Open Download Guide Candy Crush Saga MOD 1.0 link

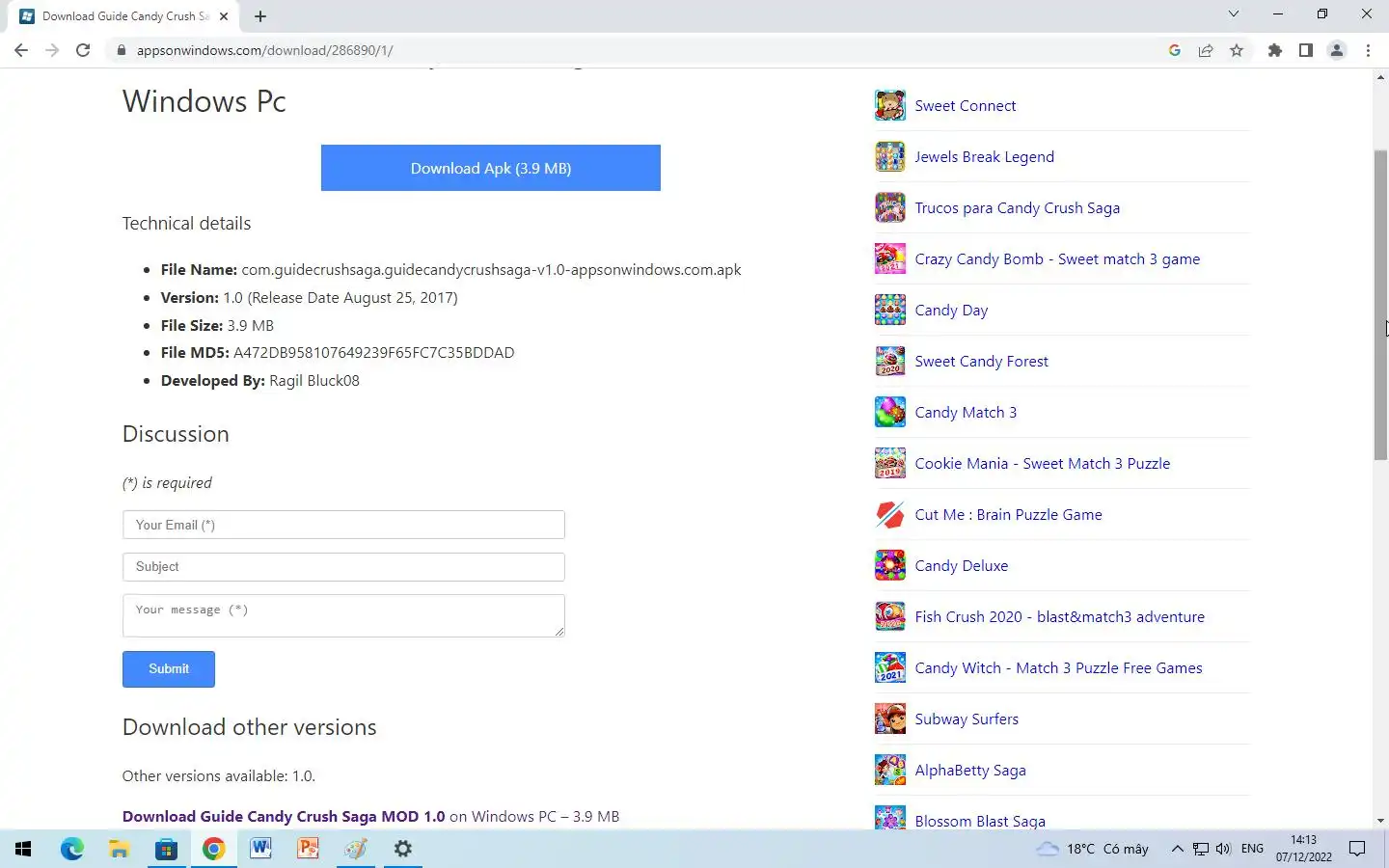284,816
